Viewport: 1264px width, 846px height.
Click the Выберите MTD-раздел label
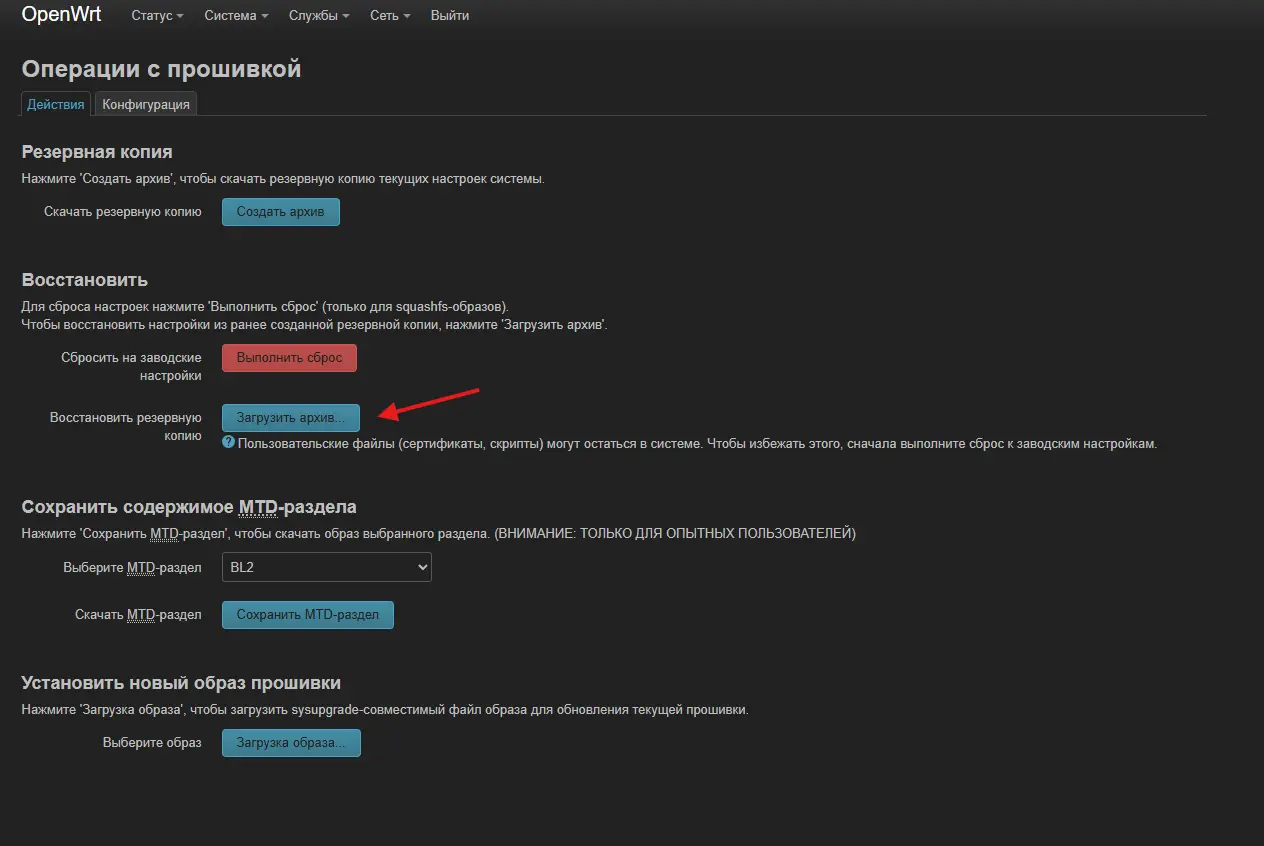pyautogui.click(x=132, y=568)
